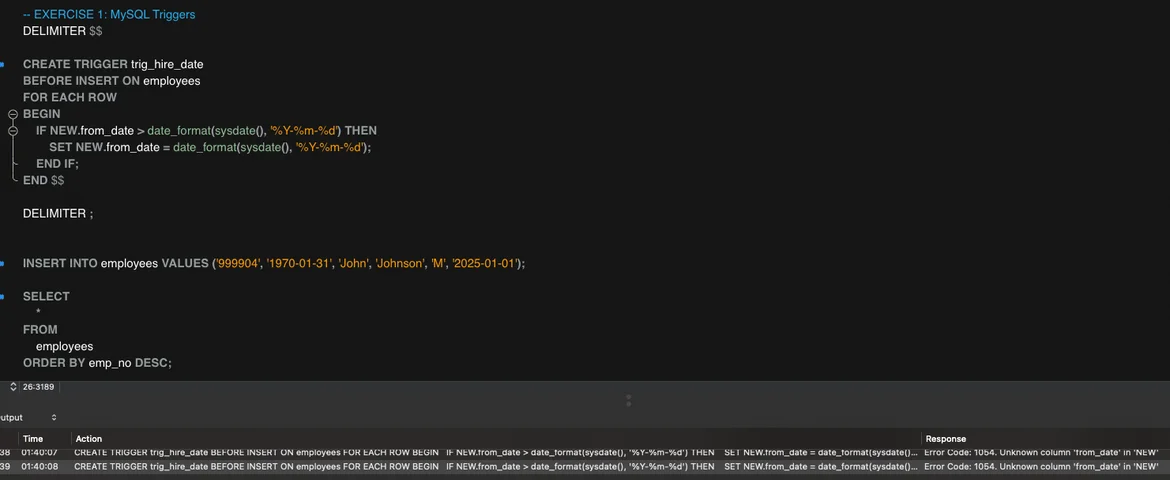
Task: Click statement marker beside SELECT
Action: (x=2, y=297)
